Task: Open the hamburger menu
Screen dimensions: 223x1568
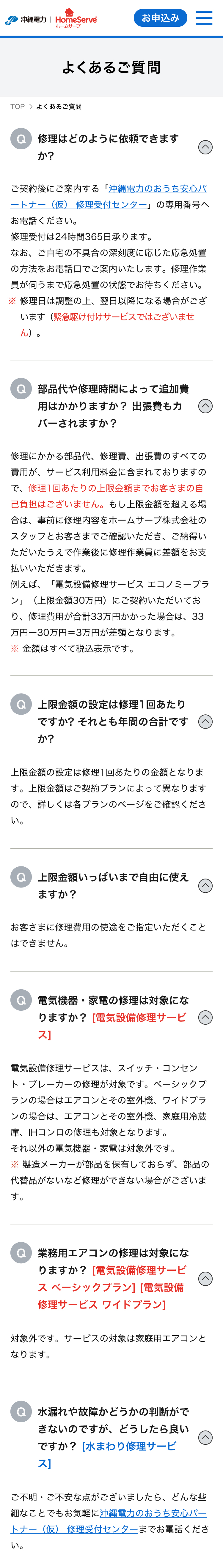Action: point(203,18)
